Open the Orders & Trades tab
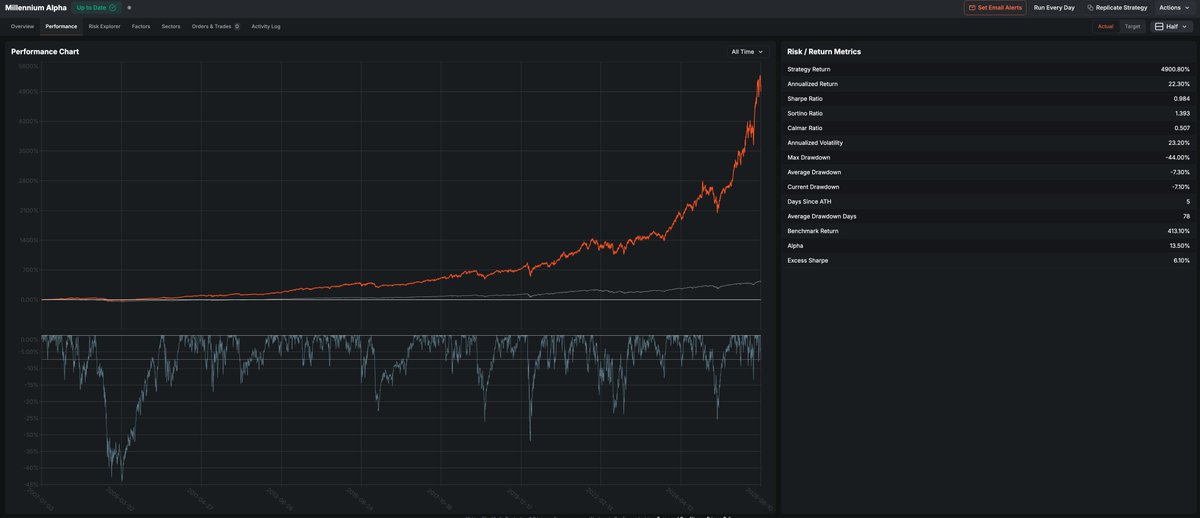Image resolution: width=1200 pixels, height=518 pixels. pyautogui.click(x=215, y=26)
